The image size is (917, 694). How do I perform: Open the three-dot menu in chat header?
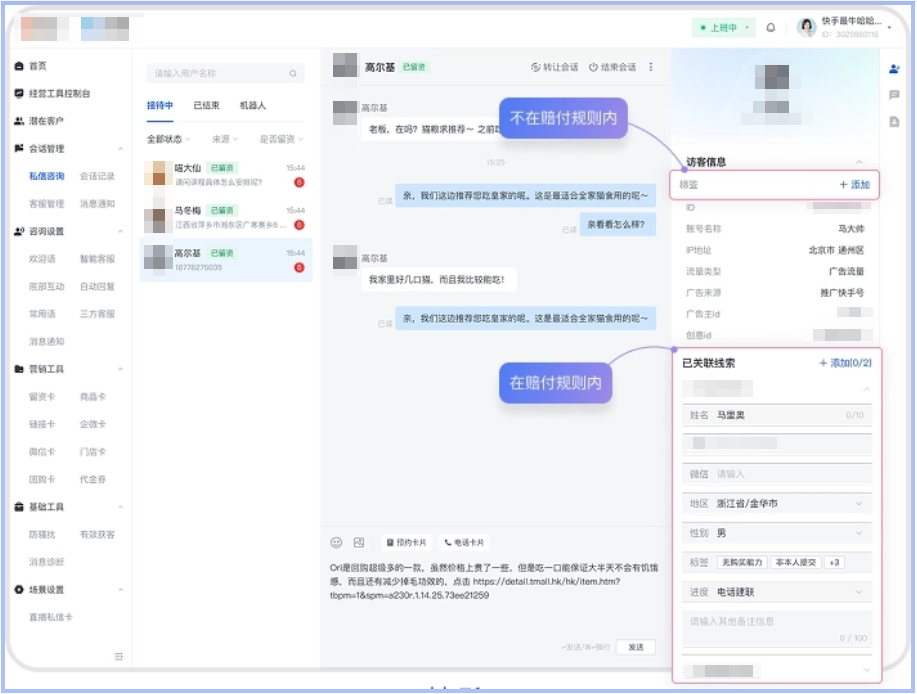650,66
